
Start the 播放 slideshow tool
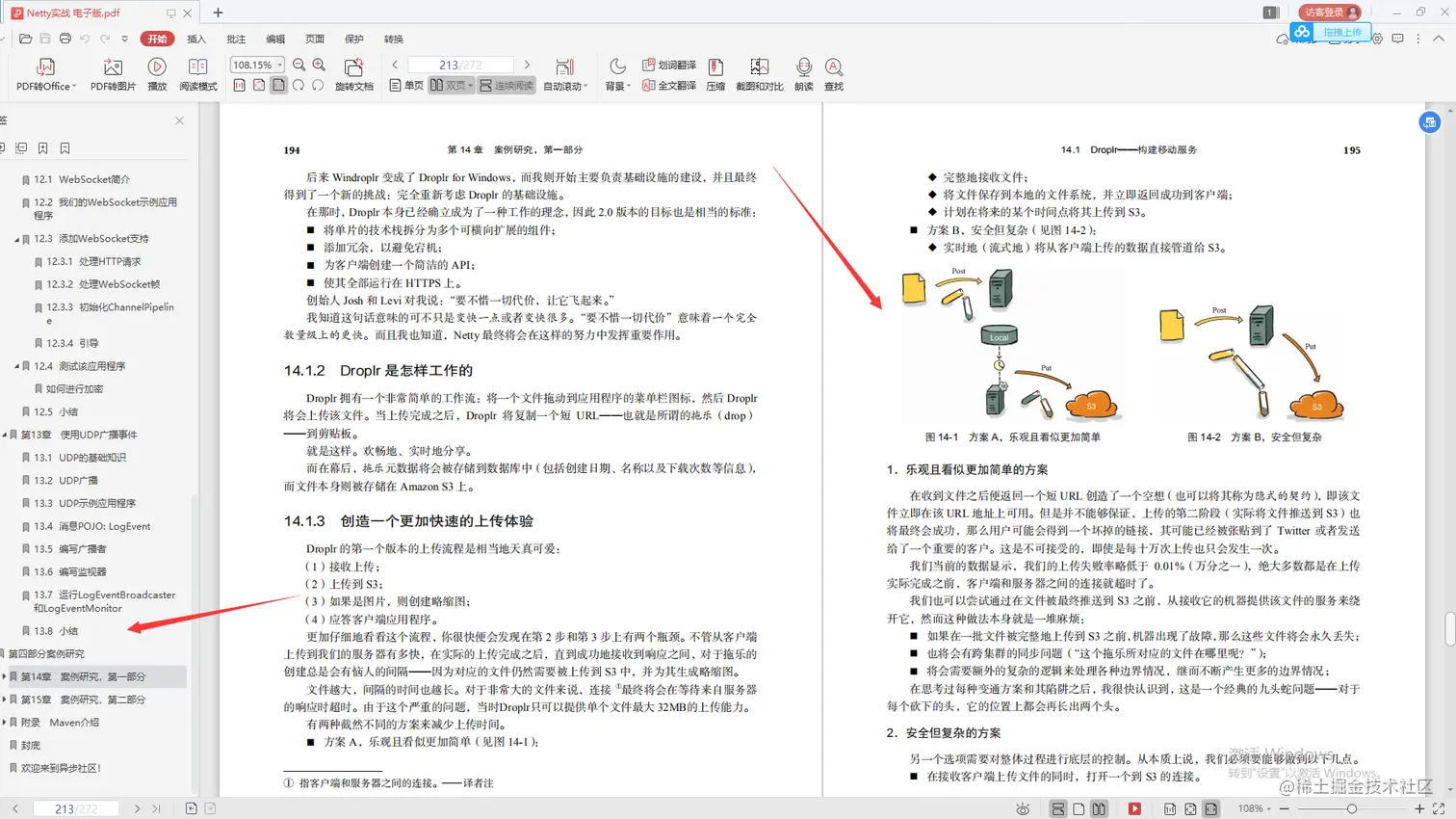(157, 74)
